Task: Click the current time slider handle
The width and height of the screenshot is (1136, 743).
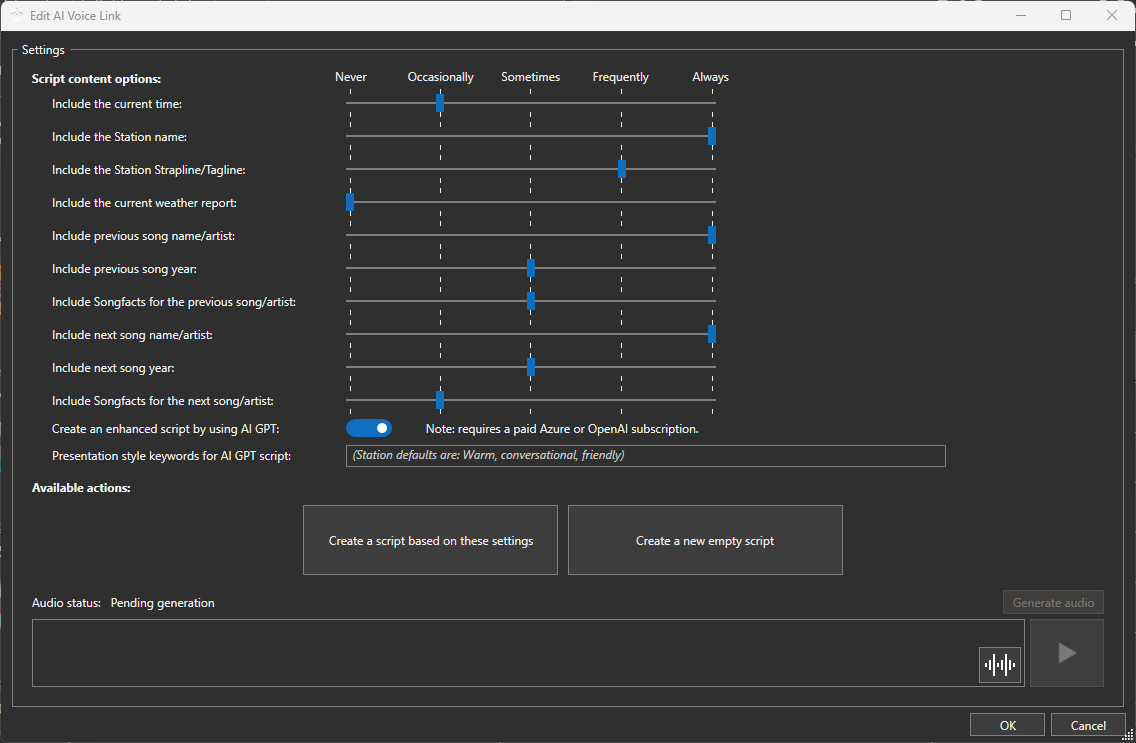Action: (x=440, y=103)
